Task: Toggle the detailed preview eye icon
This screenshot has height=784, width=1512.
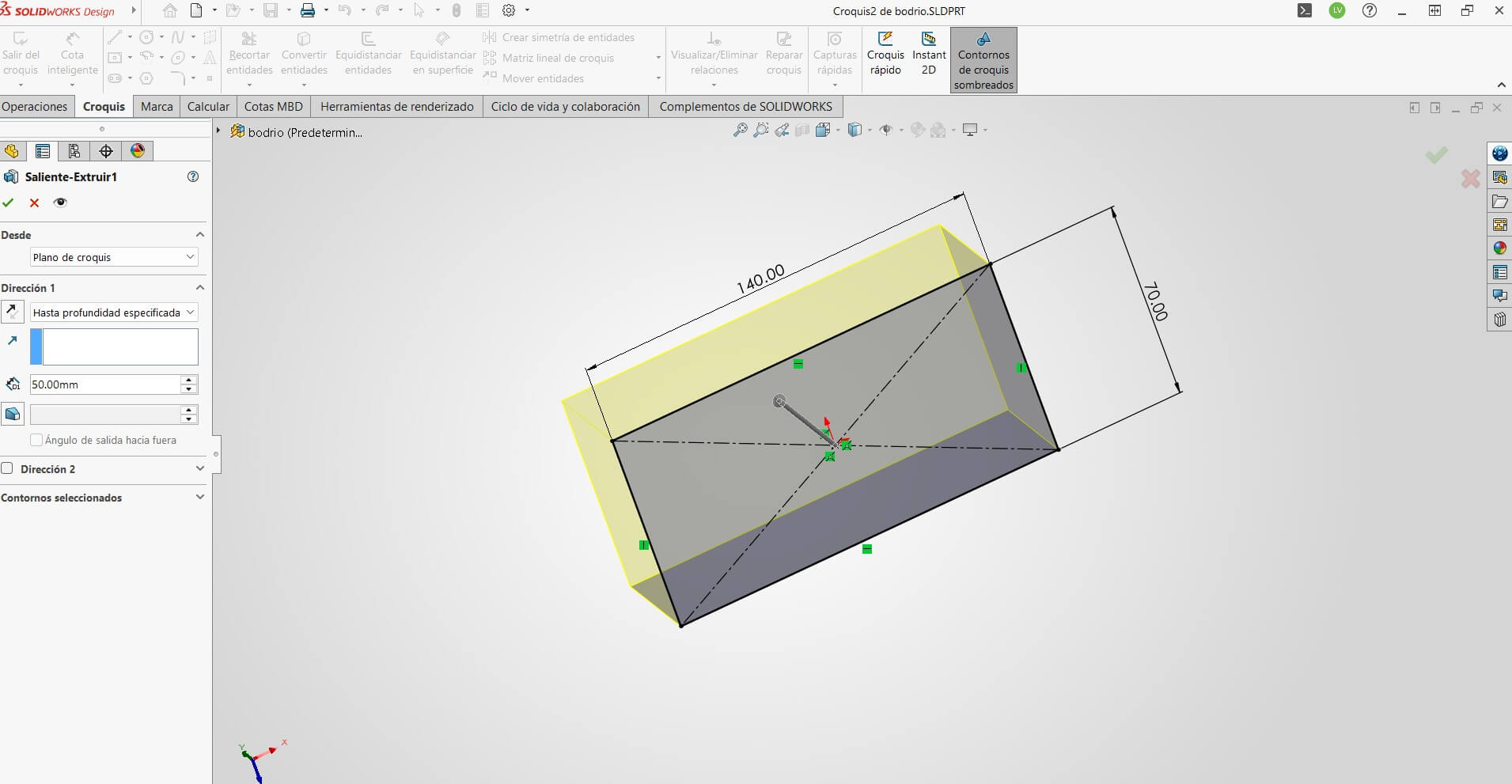Action: [x=60, y=203]
